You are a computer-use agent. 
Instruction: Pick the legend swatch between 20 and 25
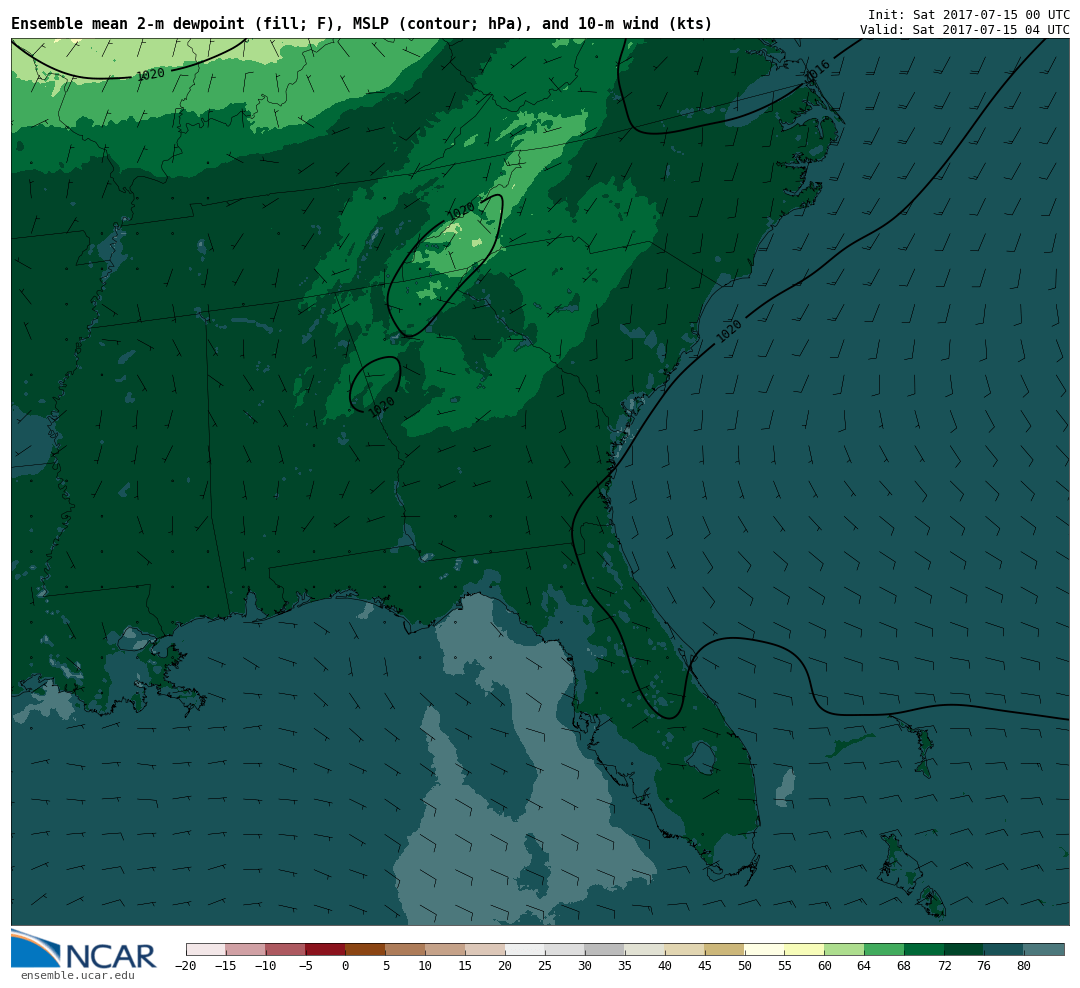point(526,949)
